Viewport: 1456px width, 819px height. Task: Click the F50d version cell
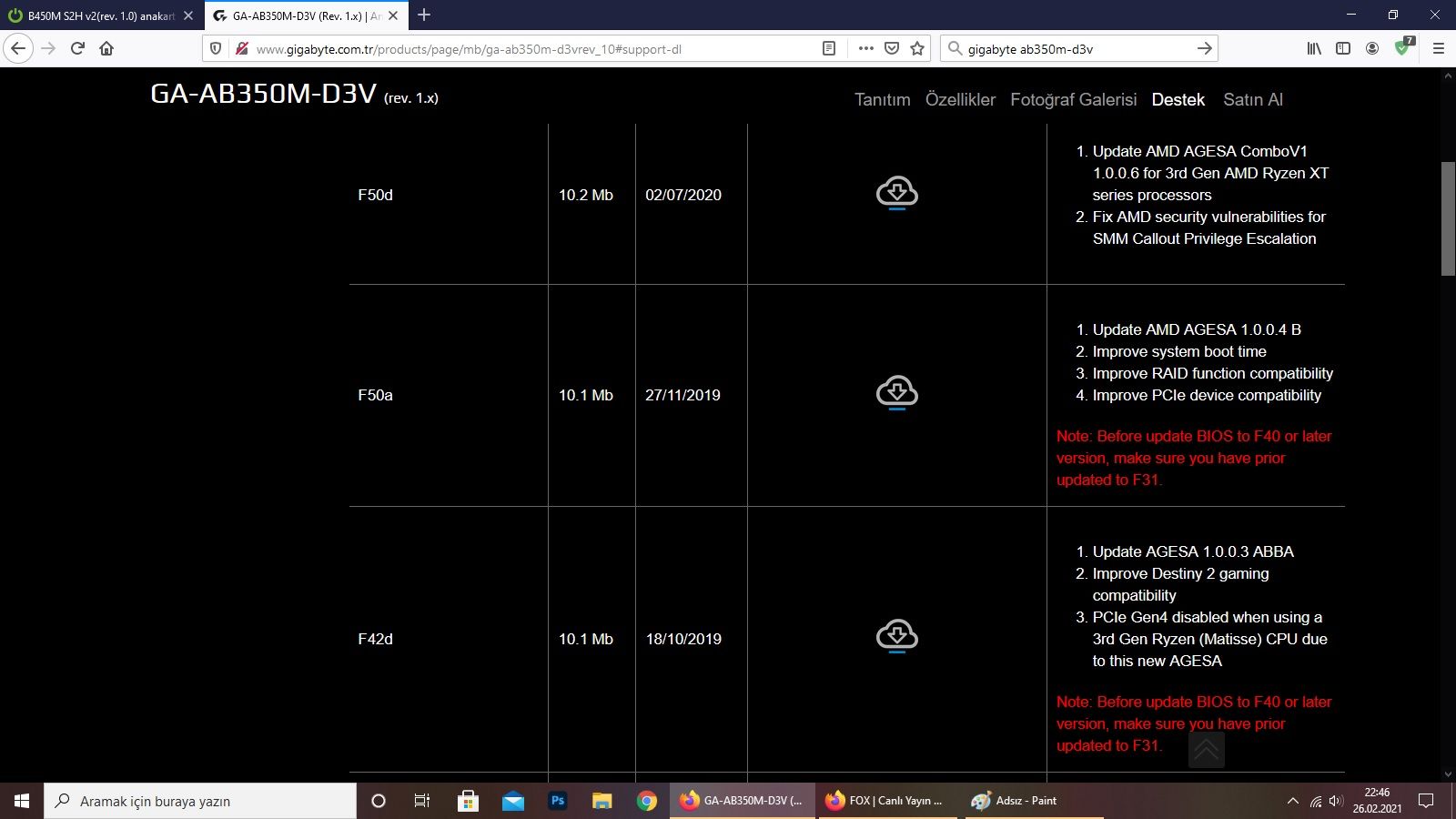375,195
